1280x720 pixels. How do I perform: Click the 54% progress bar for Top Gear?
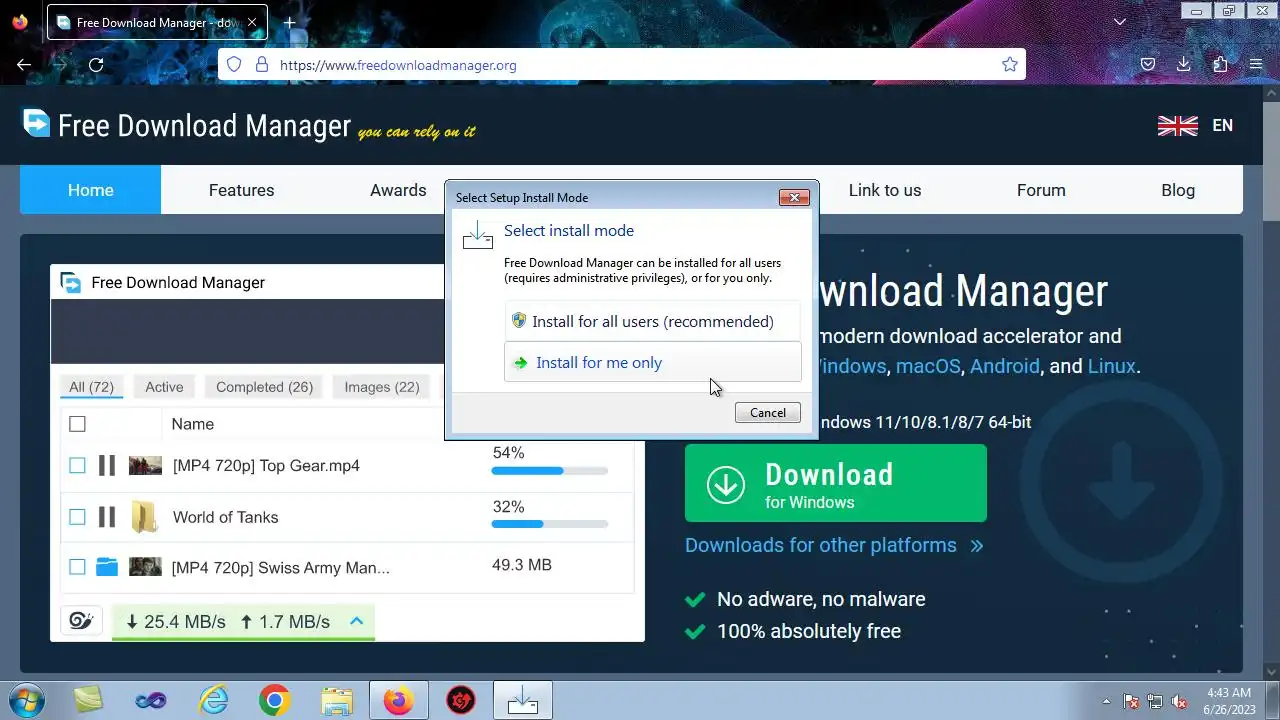[x=550, y=470]
